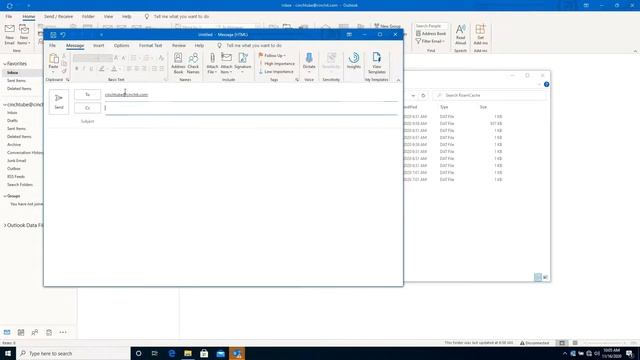Open the File tab of the message window

point(53,45)
